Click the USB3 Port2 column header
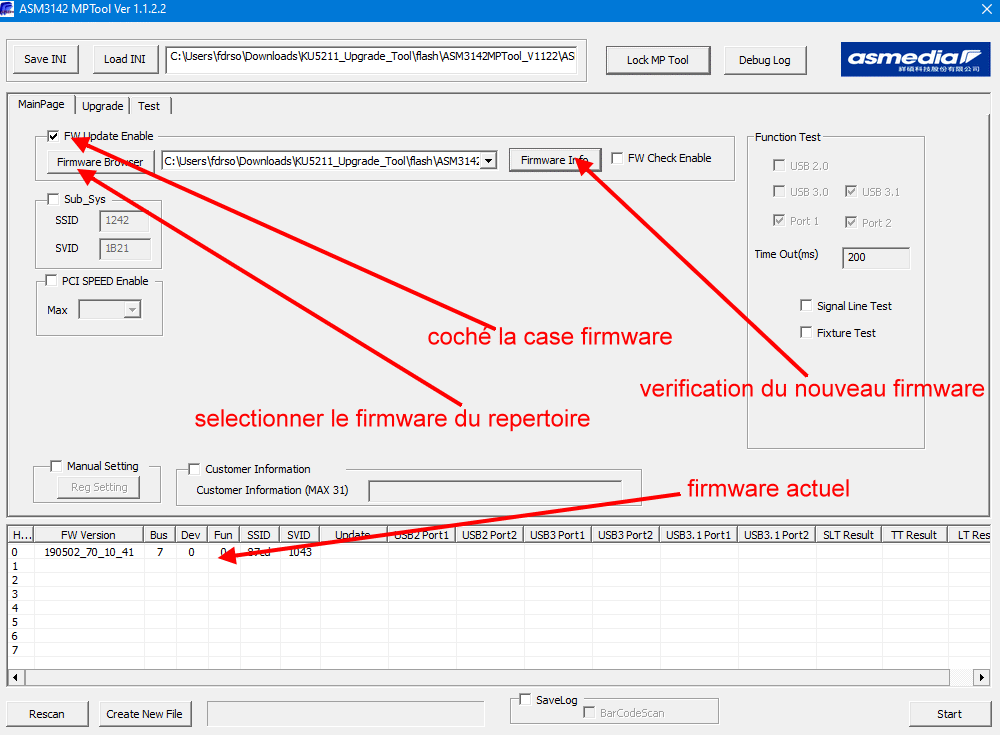The height and width of the screenshot is (735, 1000). (626, 535)
